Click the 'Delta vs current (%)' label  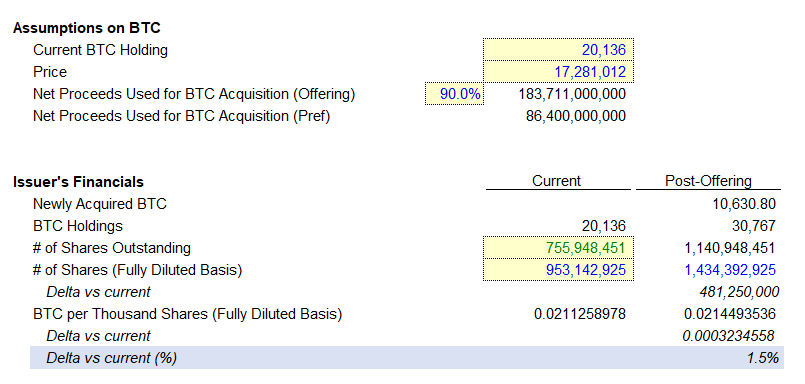111,358
